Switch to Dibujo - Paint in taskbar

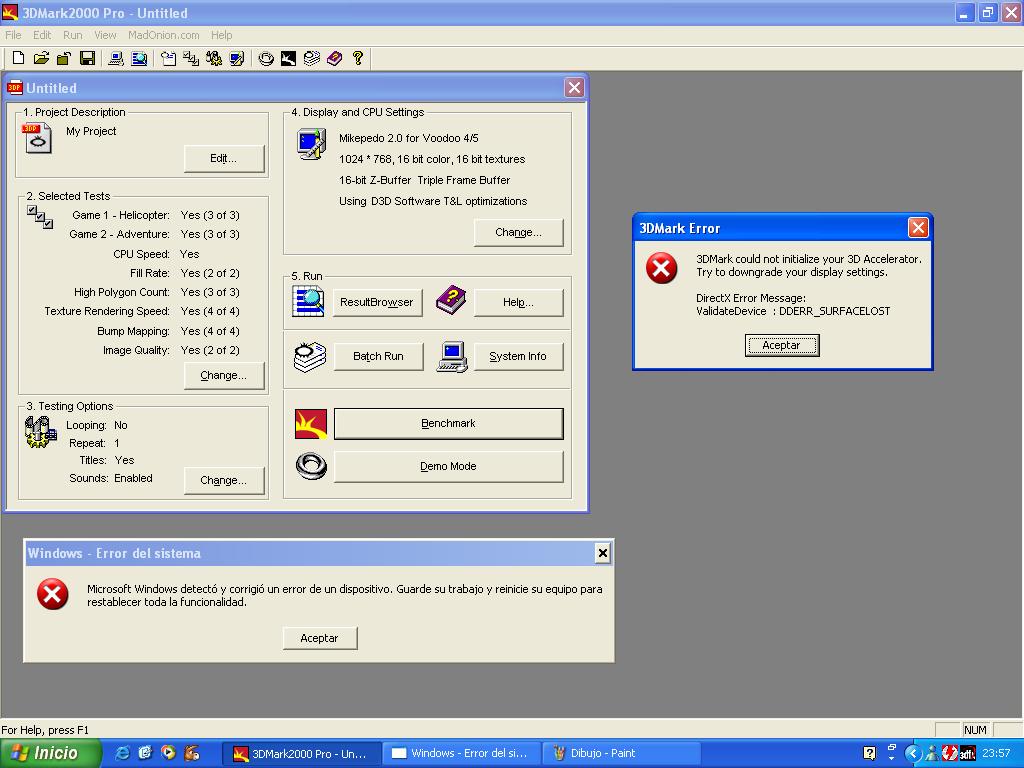[622, 753]
